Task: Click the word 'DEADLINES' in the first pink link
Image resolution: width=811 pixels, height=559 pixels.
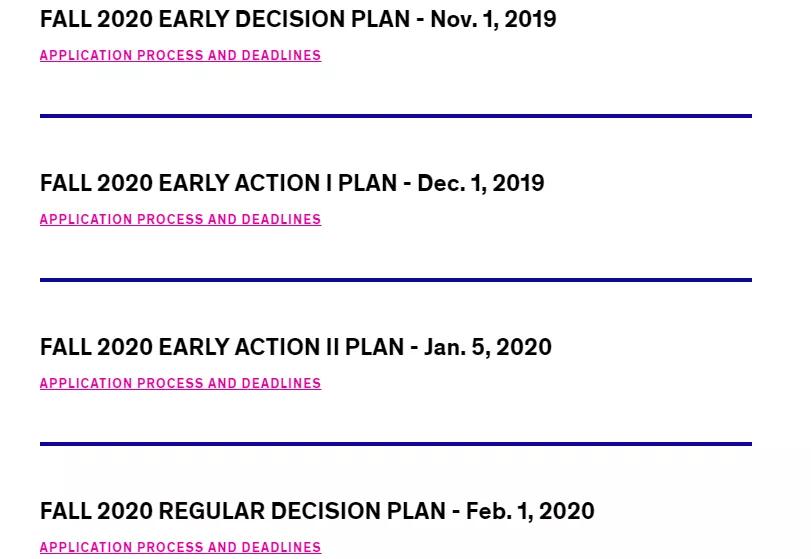Action: (x=281, y=55)
